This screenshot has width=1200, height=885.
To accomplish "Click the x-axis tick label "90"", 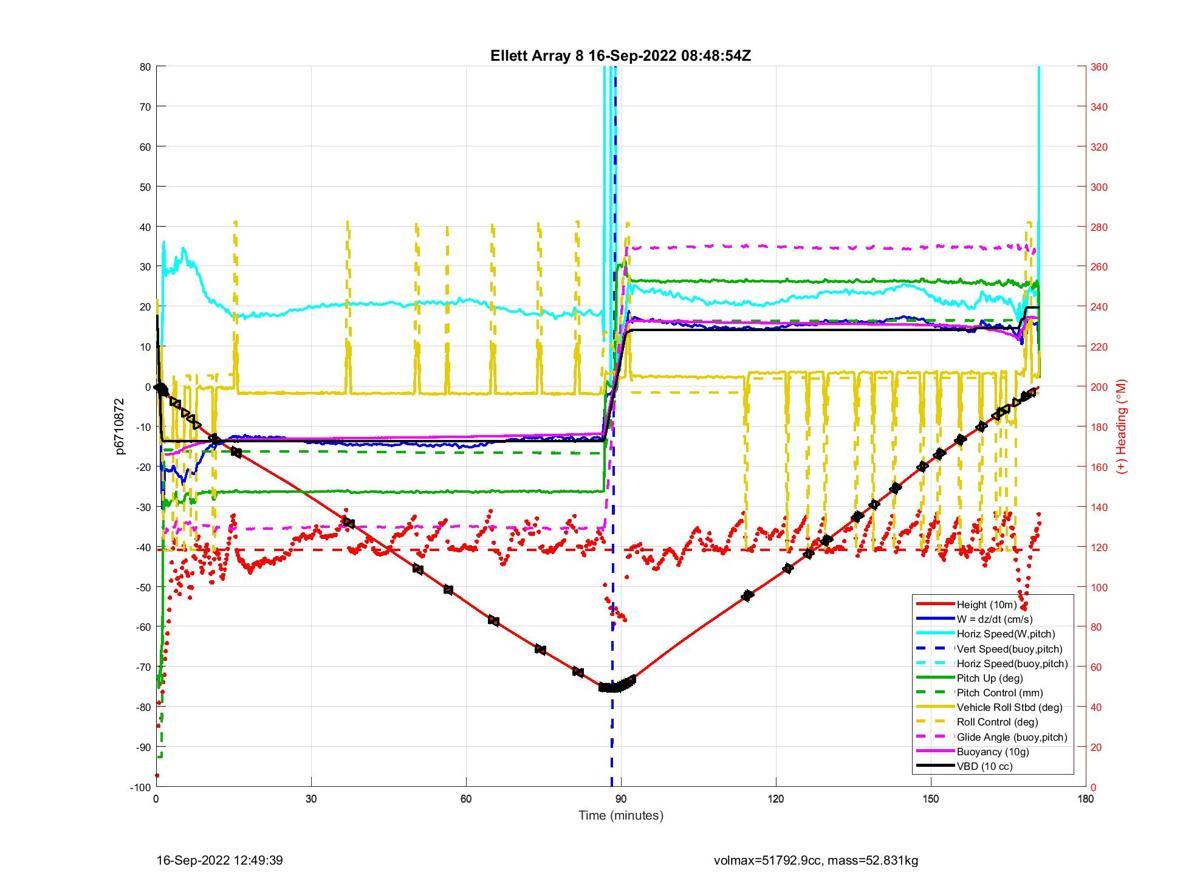I will 621,799.
